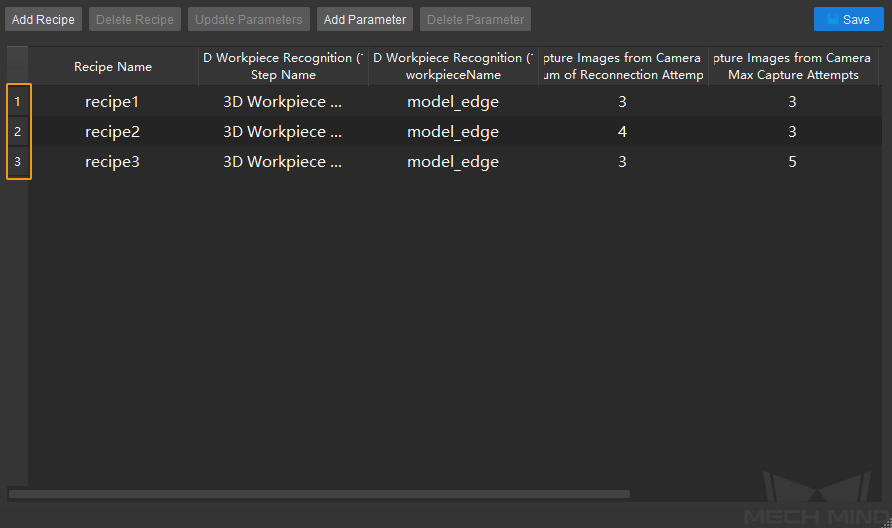Image resolution: width=892 pixels, height=528 pixels.
Task: Select recipe1's max capture attempts value
Action: [x=793, y=102]
